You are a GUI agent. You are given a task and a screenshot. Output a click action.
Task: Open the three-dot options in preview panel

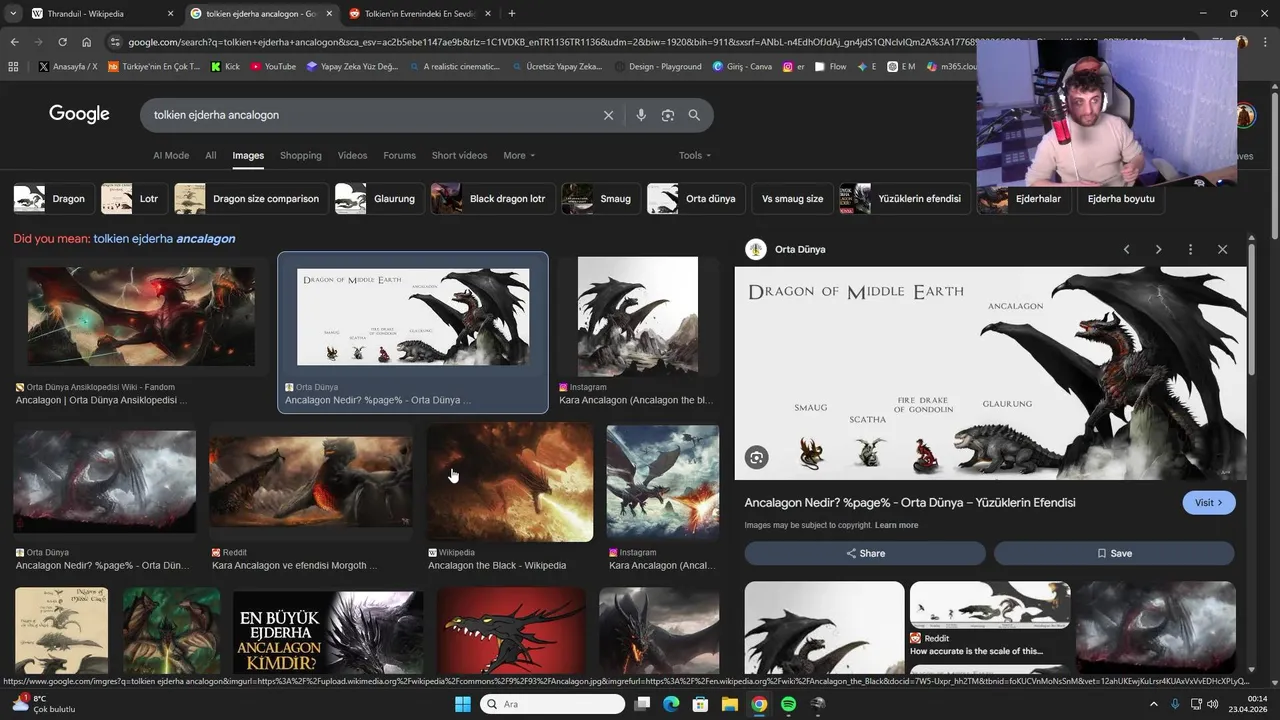point(1190,249)
